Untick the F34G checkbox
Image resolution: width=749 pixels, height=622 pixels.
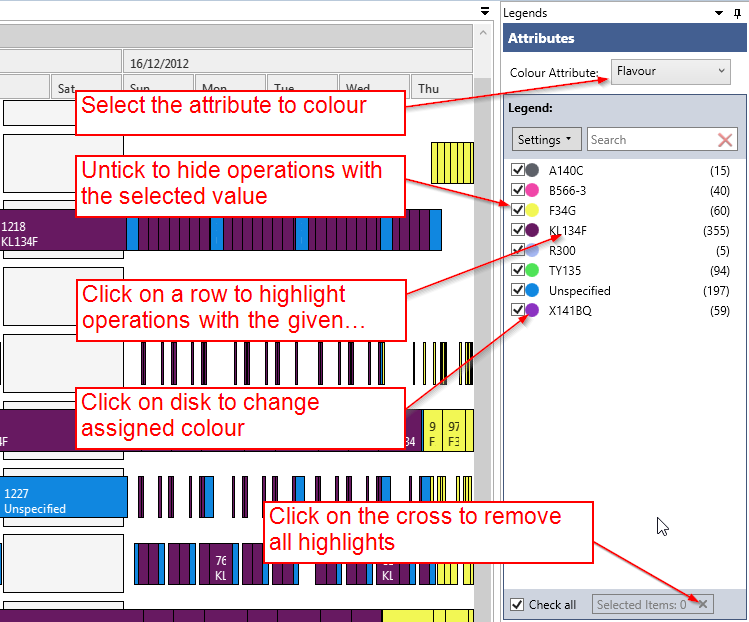click(x=518, y=211)
